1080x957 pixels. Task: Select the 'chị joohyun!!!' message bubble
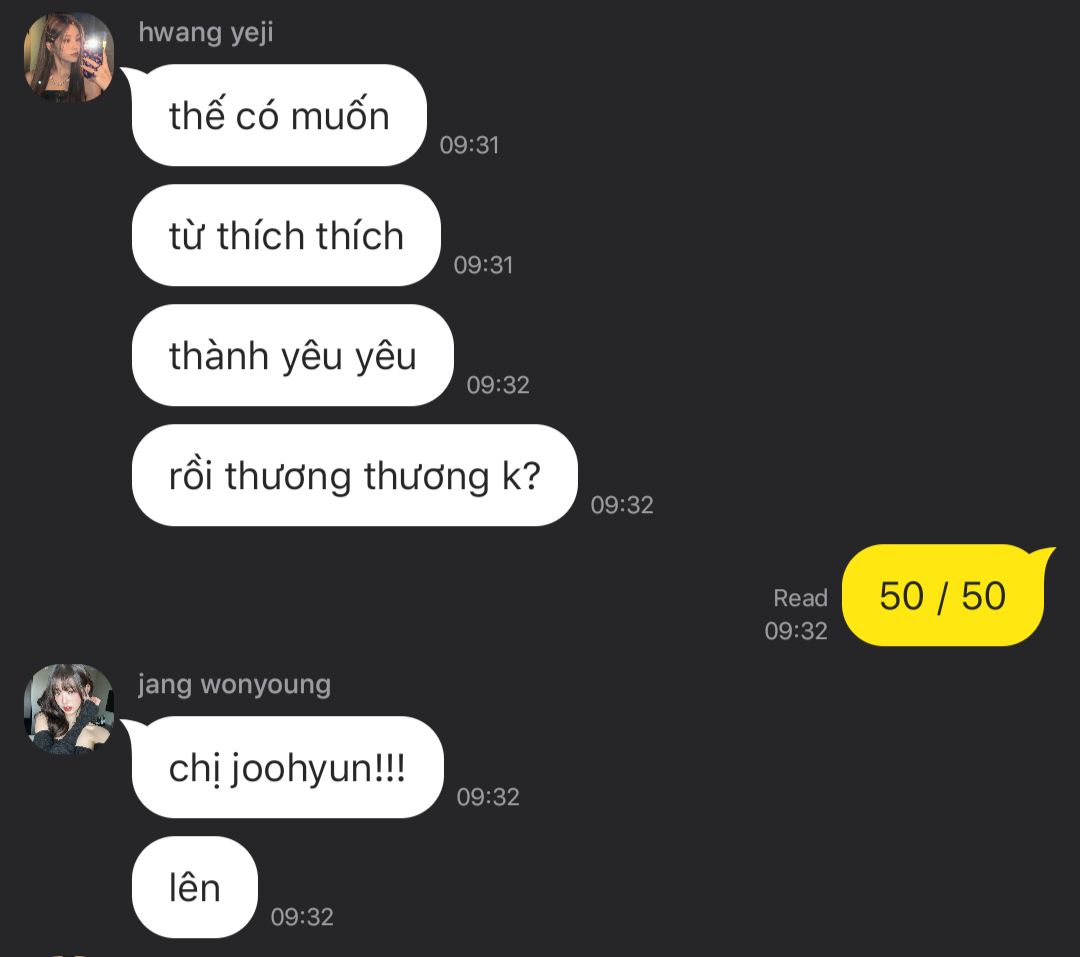point(287,767)
